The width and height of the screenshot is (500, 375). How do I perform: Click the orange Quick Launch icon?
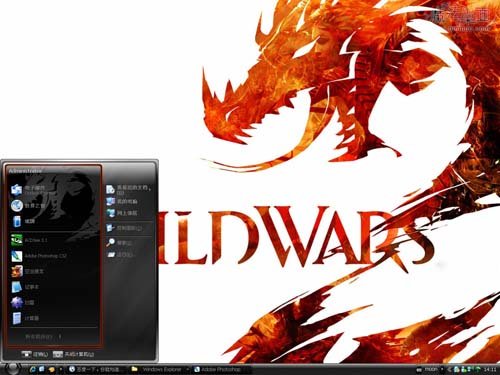(51, 369)
